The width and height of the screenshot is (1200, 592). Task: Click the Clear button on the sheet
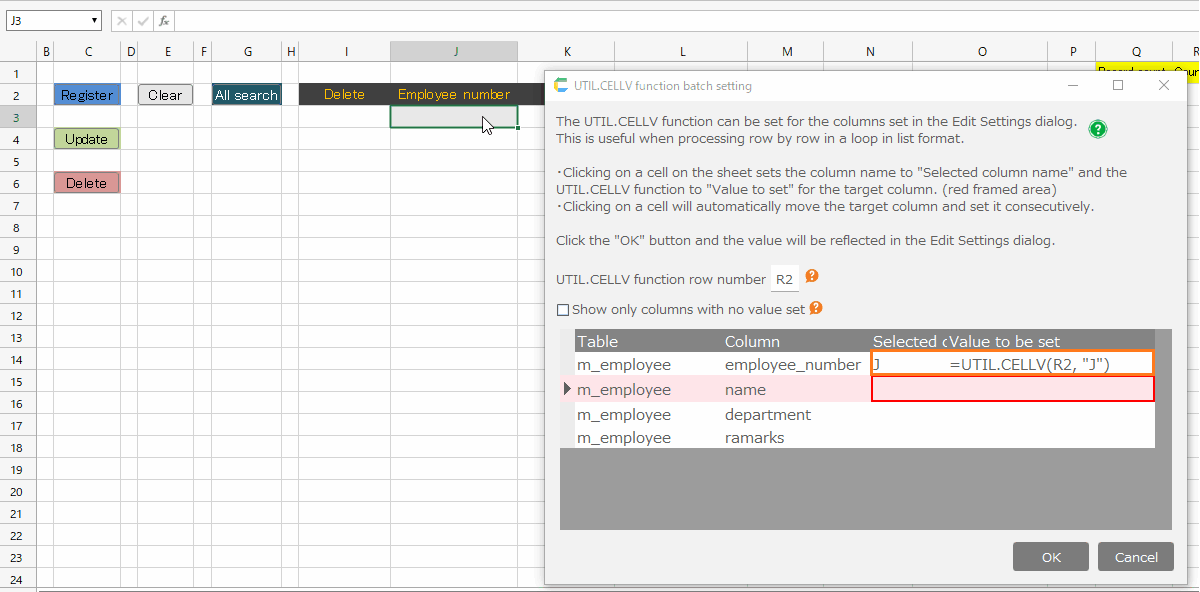[165, 95]
